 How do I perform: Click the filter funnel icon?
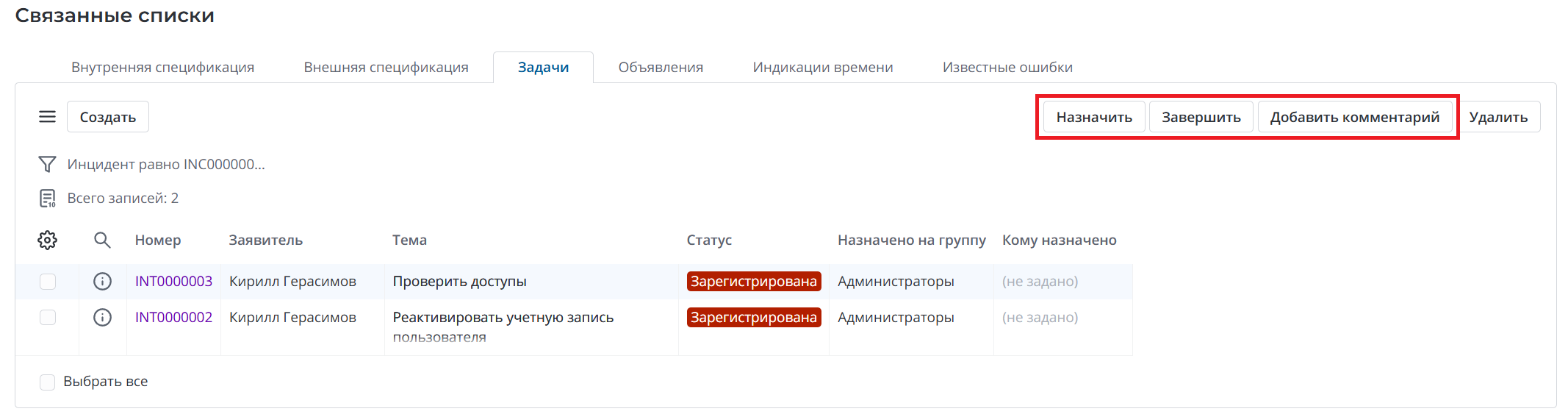(x=47, y=164)
